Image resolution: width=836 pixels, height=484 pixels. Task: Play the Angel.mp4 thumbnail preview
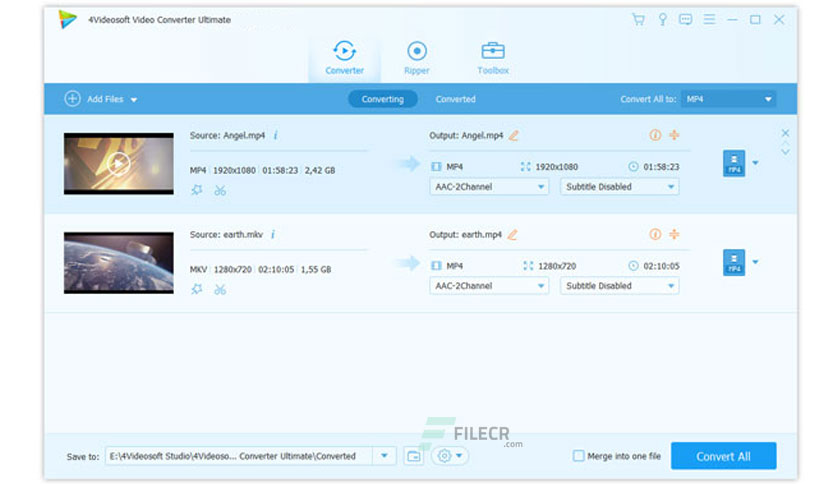[118, 163]
